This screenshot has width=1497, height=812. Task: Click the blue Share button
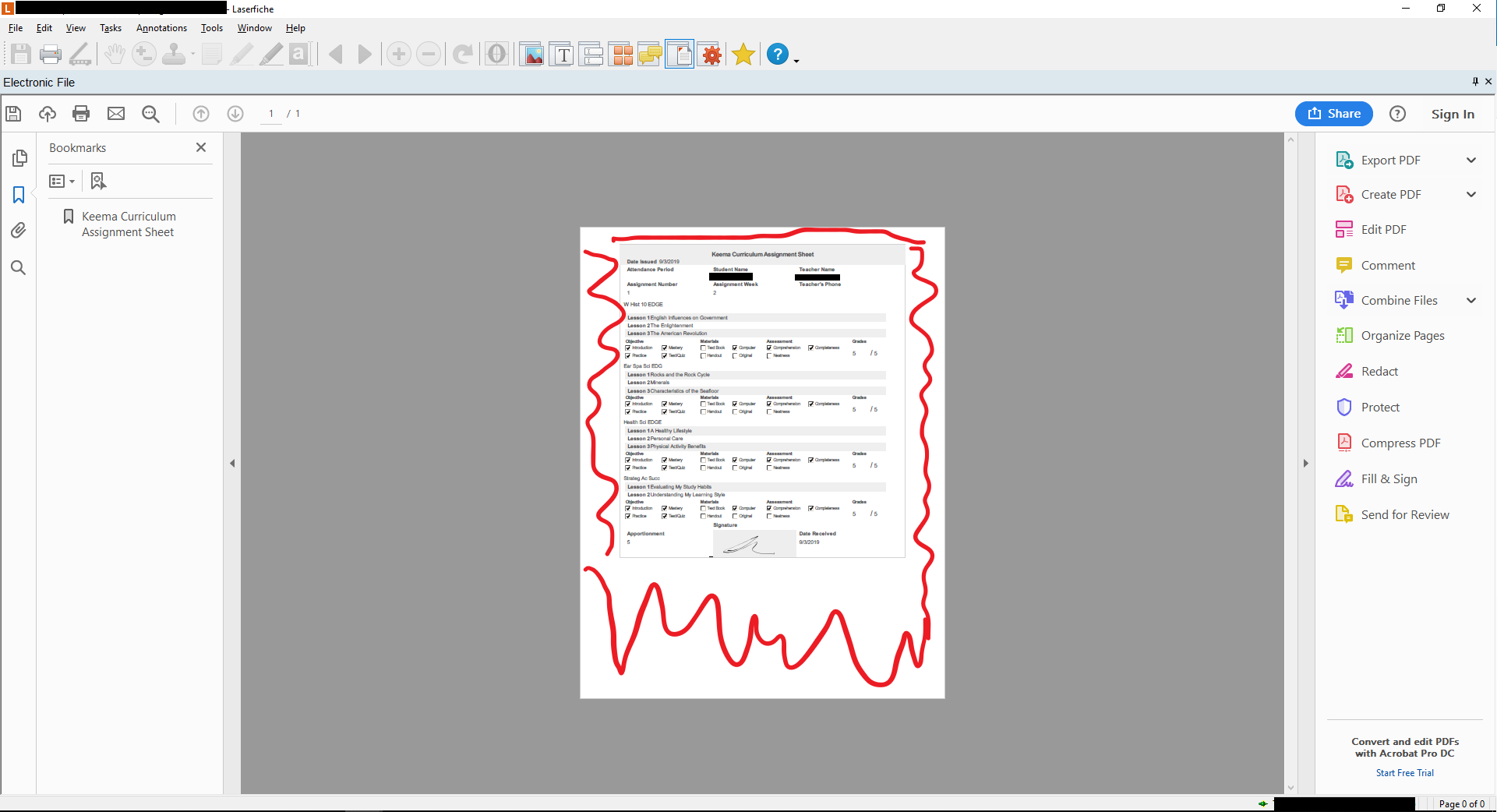(x=1334, y=114)
